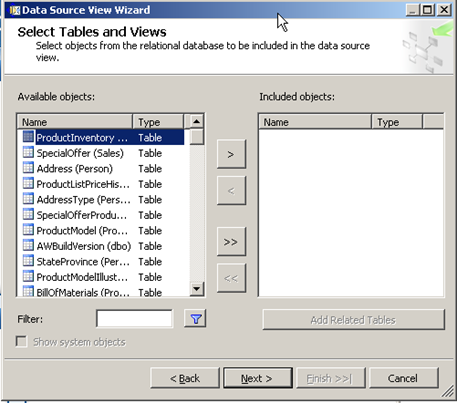Add all objects with the >> button

(231, 242)
